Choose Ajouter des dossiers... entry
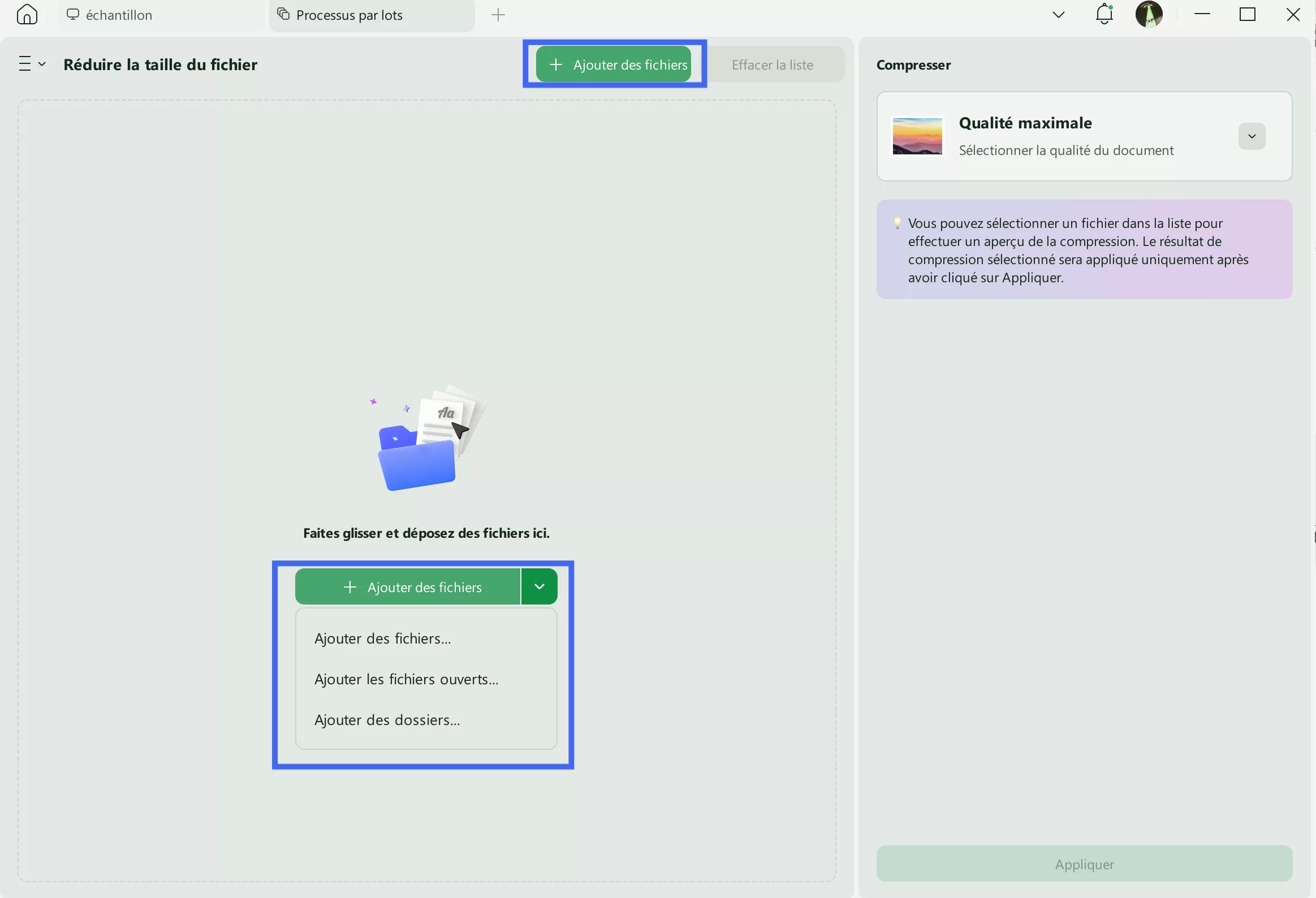 pos(387,720)
